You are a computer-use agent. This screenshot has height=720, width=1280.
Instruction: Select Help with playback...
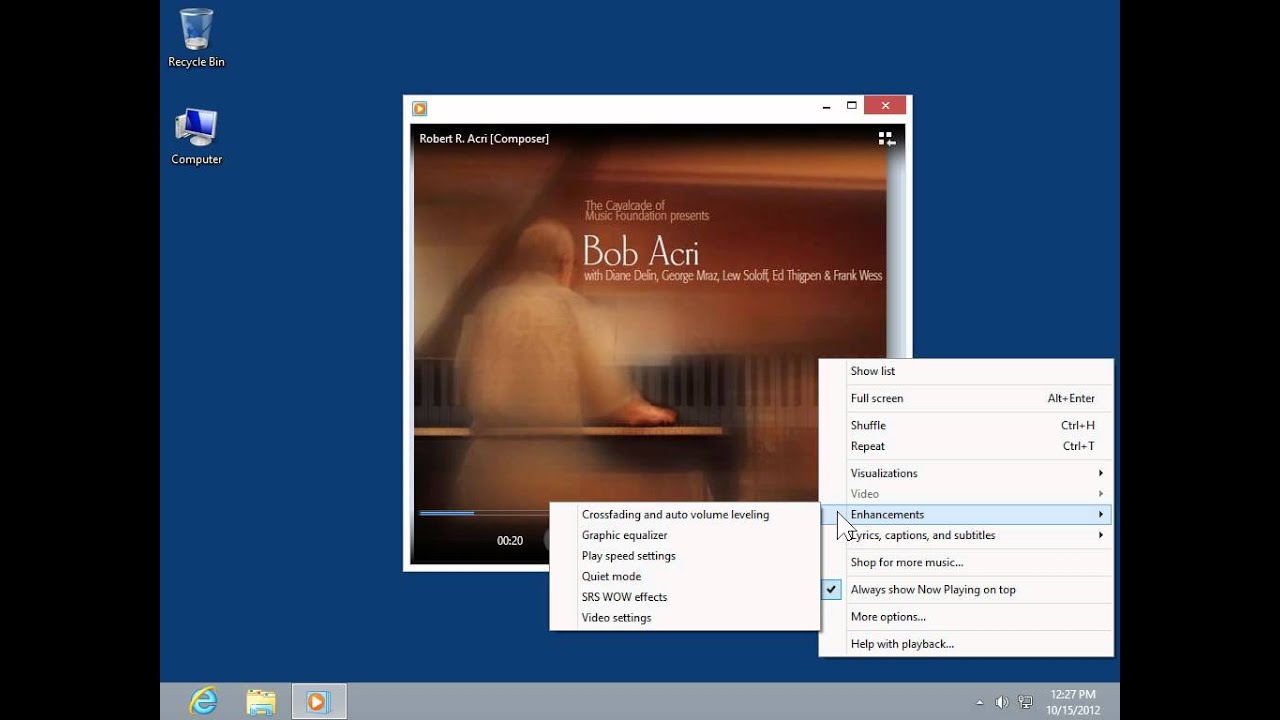[966, 644]
